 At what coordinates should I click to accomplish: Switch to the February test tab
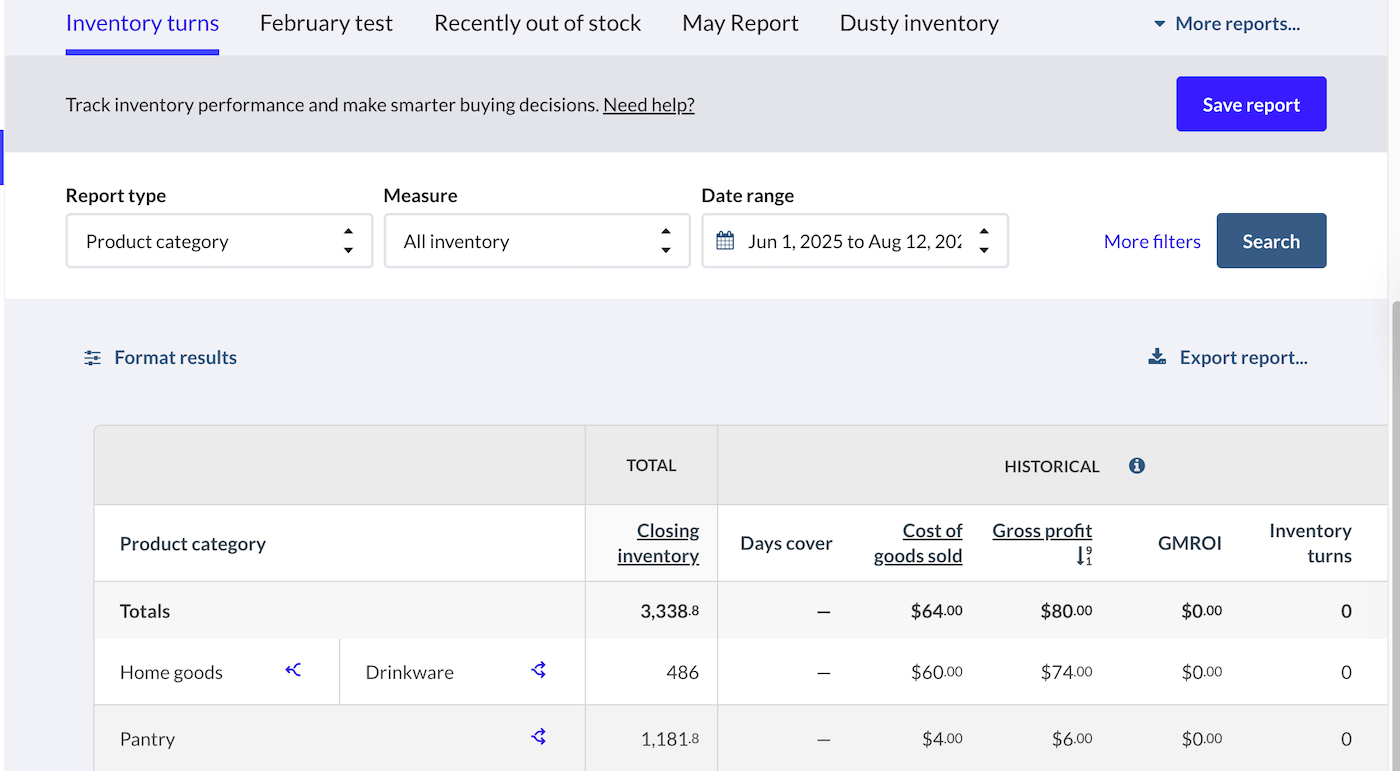tap(326, 23)
